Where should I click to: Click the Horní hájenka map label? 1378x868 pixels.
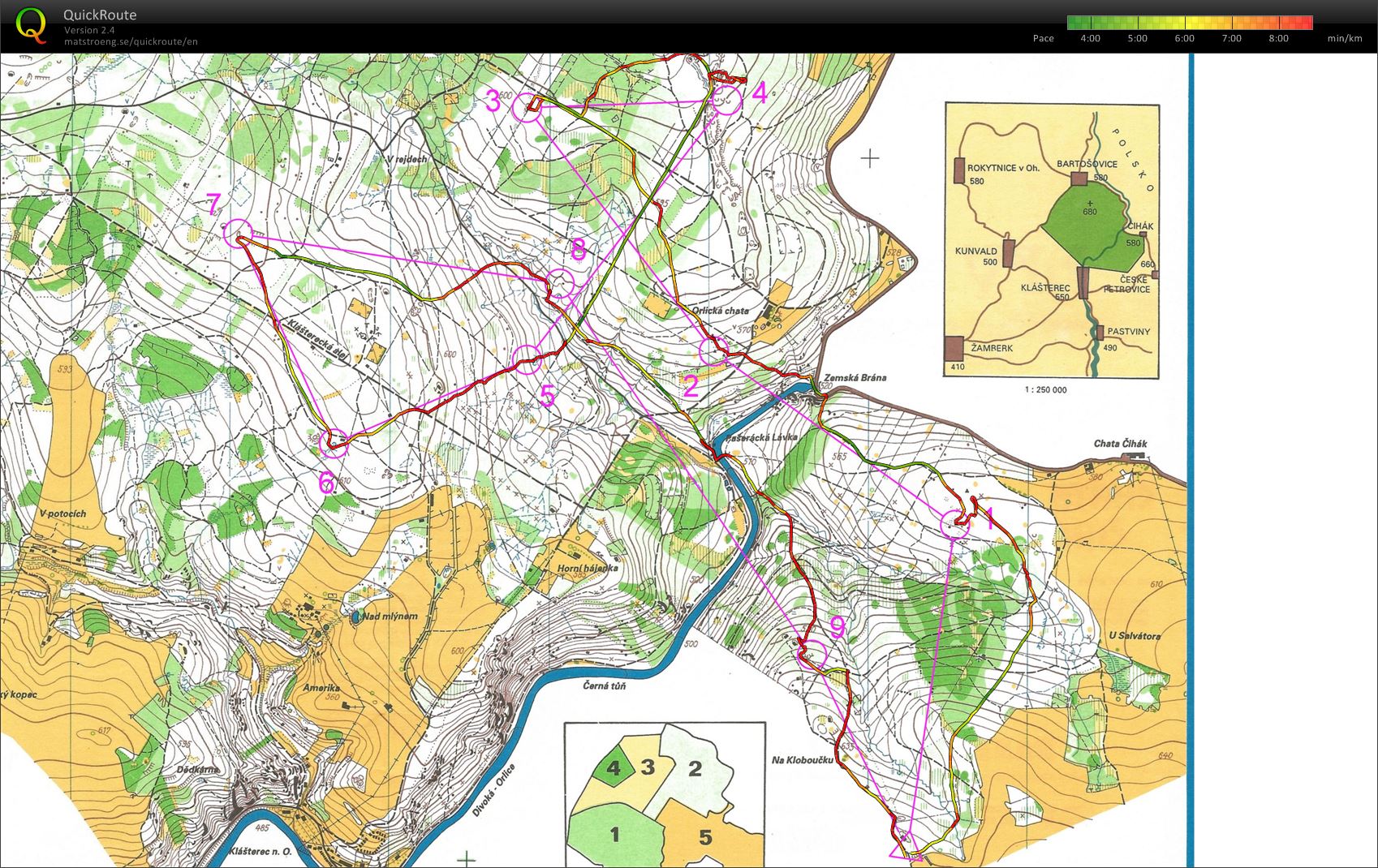click(x=588, y=568)
